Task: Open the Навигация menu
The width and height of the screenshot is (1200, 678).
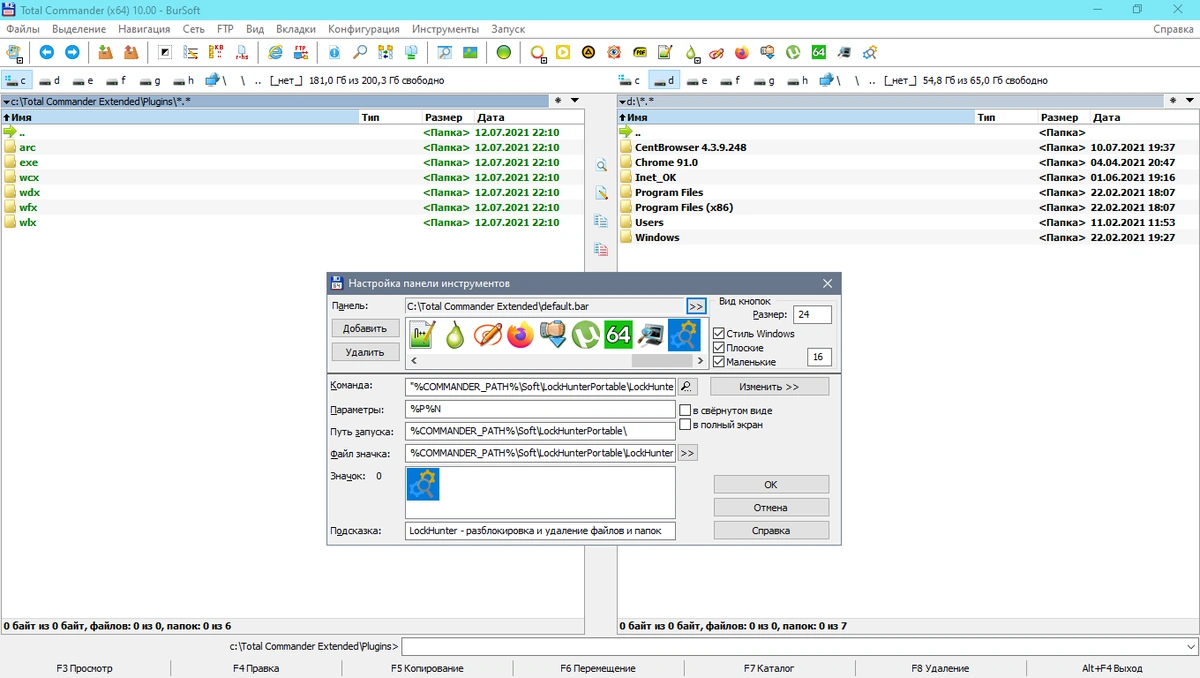Action: tap(144, 29)
